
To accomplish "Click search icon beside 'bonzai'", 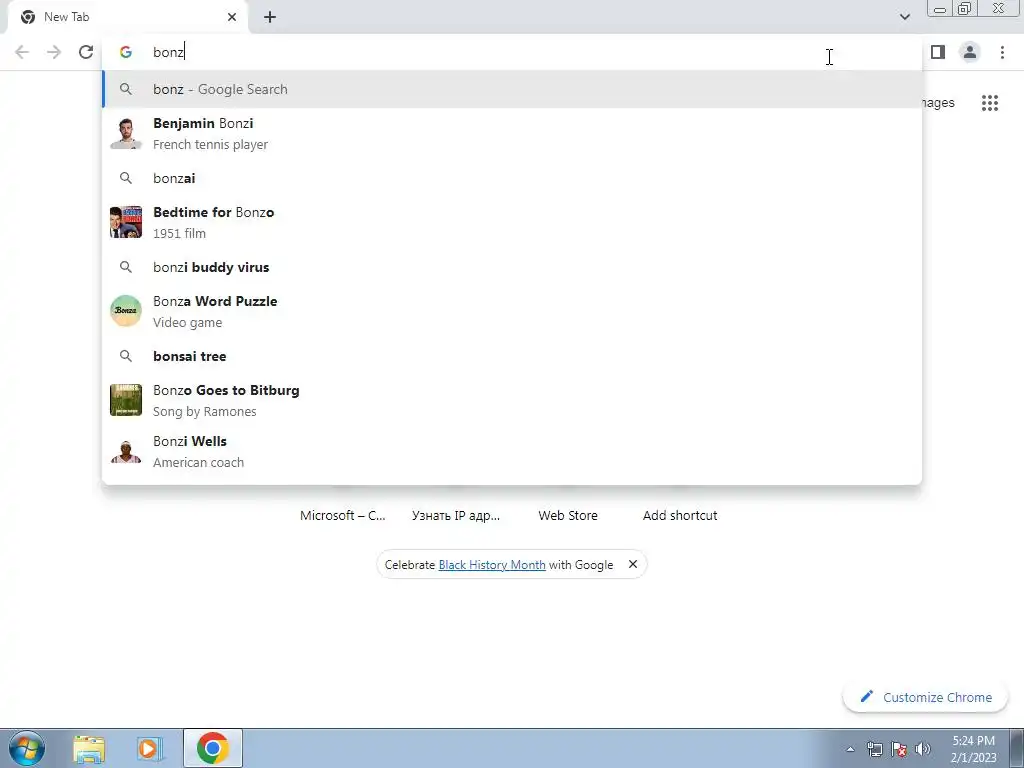I will point(125,178).
